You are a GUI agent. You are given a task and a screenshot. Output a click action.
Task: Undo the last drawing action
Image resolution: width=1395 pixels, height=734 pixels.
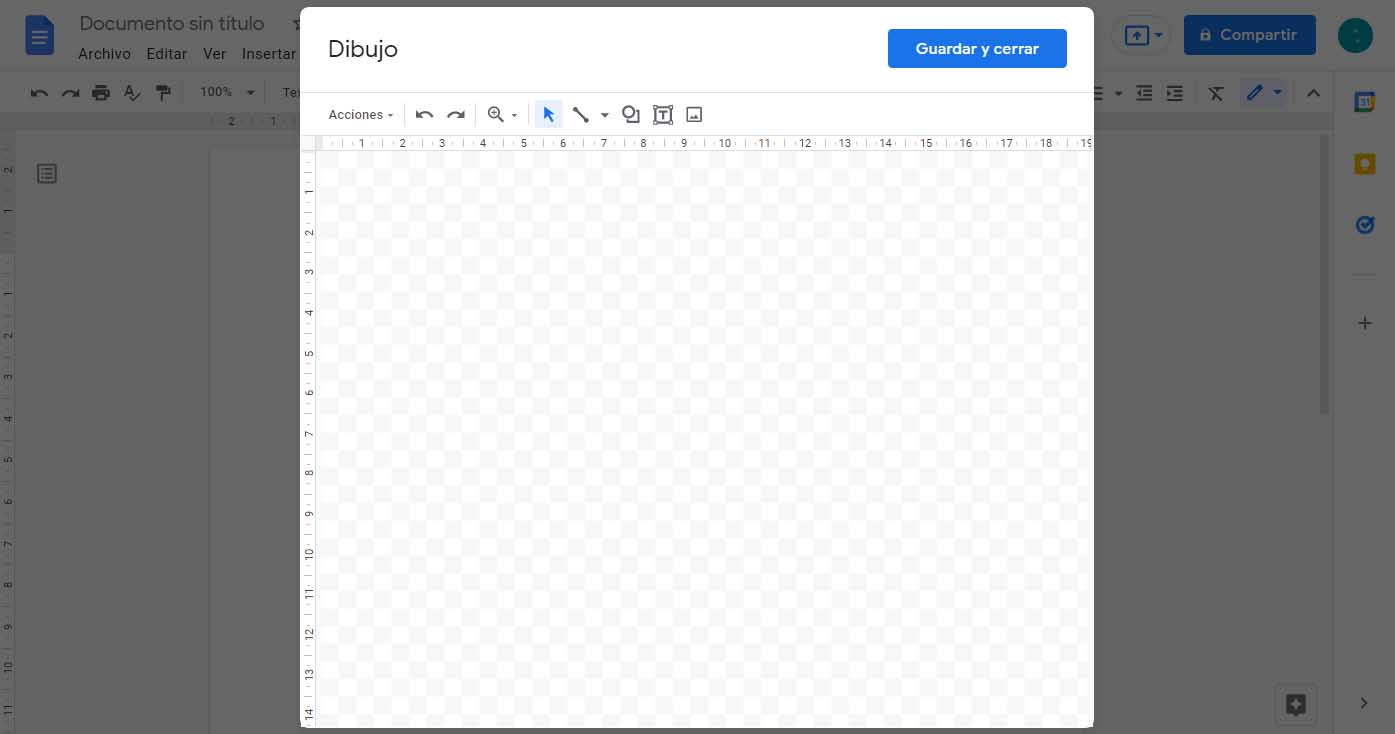(x=424, y=114)
